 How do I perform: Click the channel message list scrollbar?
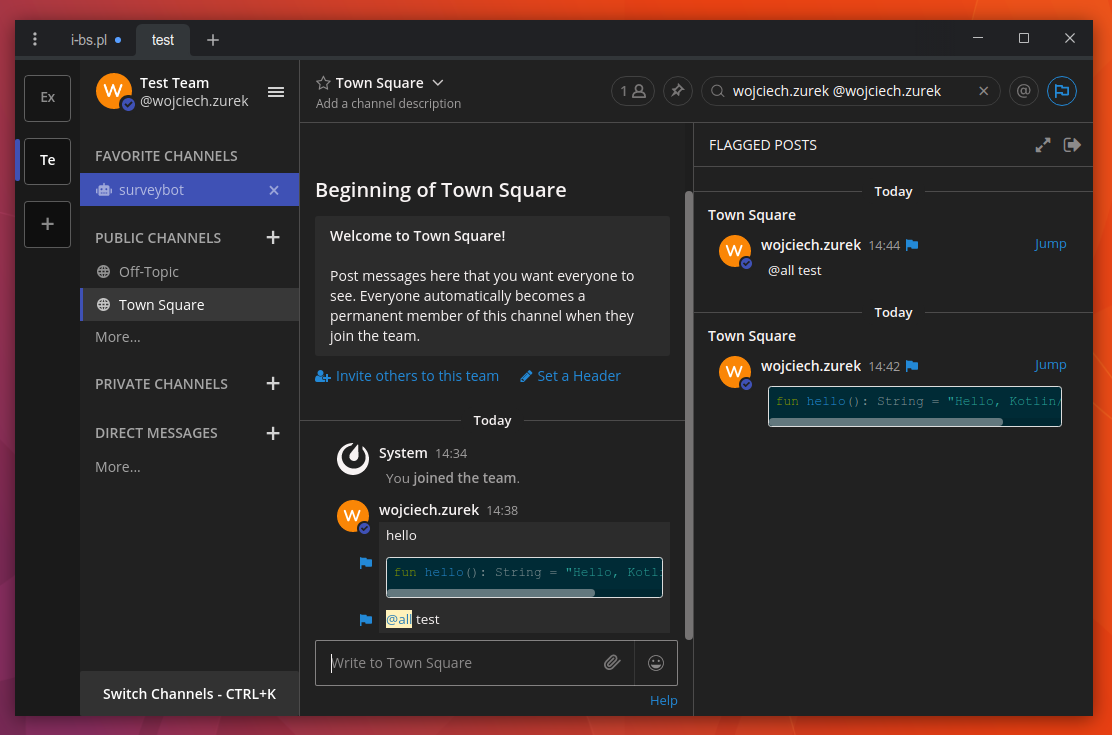(x=689, y=415)
